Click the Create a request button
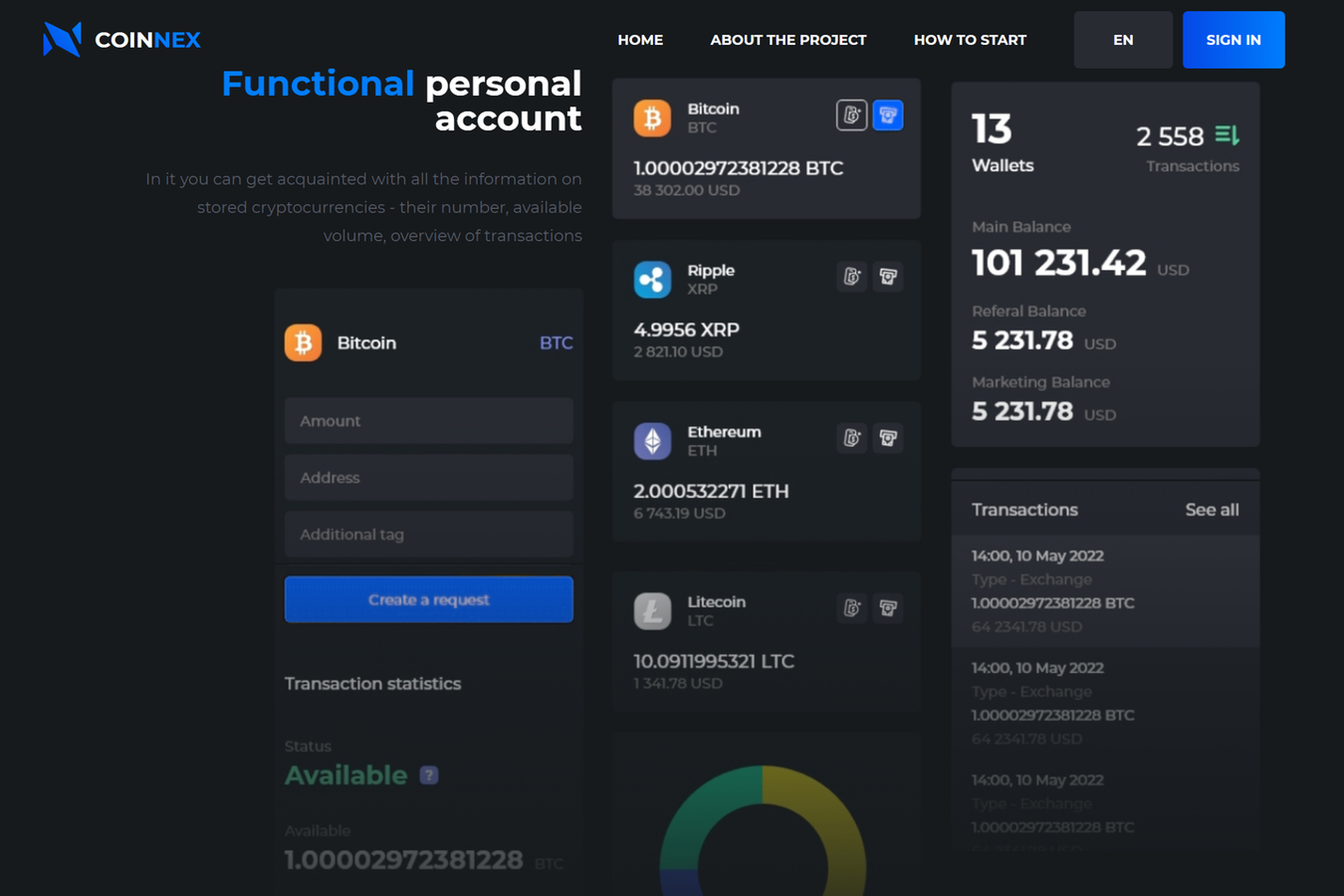Screen dimensions: 1344x896 429,599
